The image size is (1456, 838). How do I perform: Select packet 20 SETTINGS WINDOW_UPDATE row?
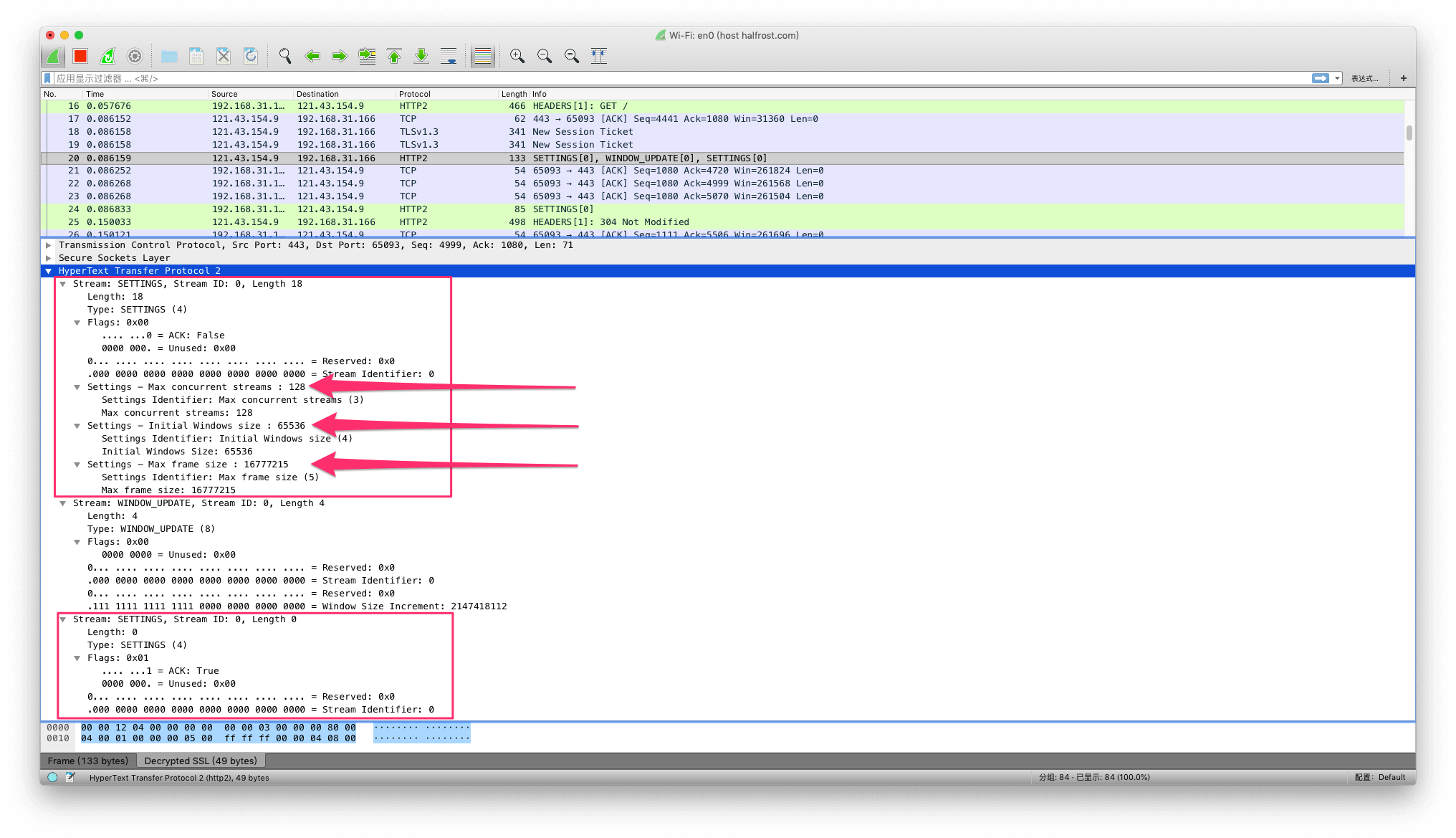(722, 158)
